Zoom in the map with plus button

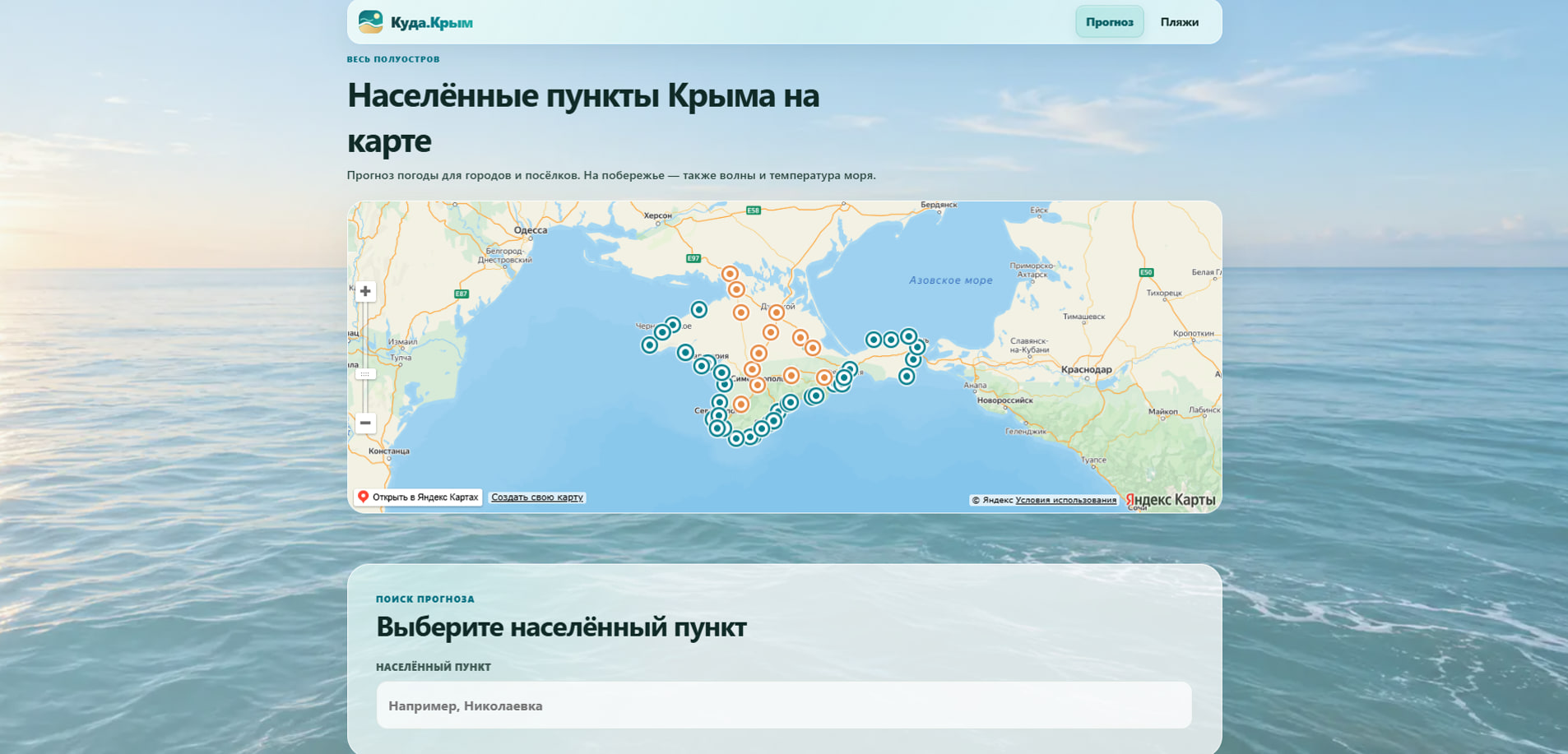point(365,291)
